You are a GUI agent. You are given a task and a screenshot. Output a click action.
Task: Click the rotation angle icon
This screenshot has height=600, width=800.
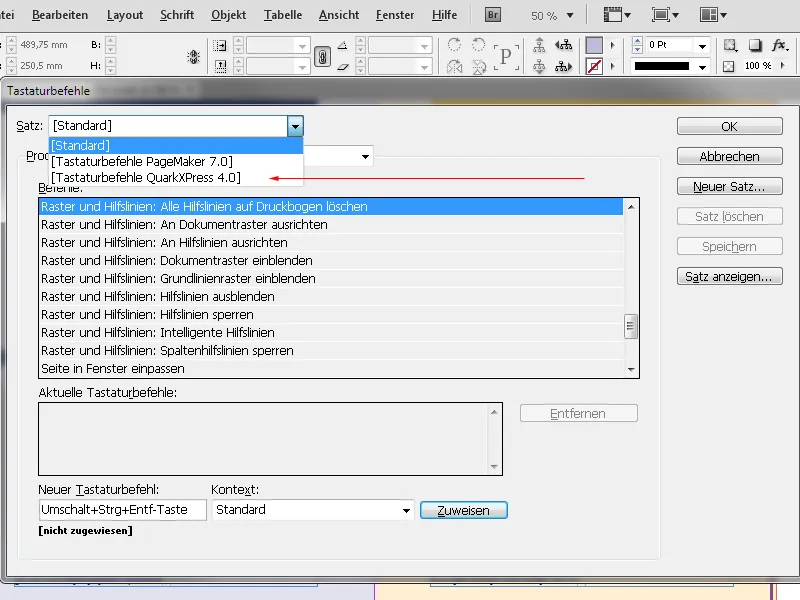[343, 45]
